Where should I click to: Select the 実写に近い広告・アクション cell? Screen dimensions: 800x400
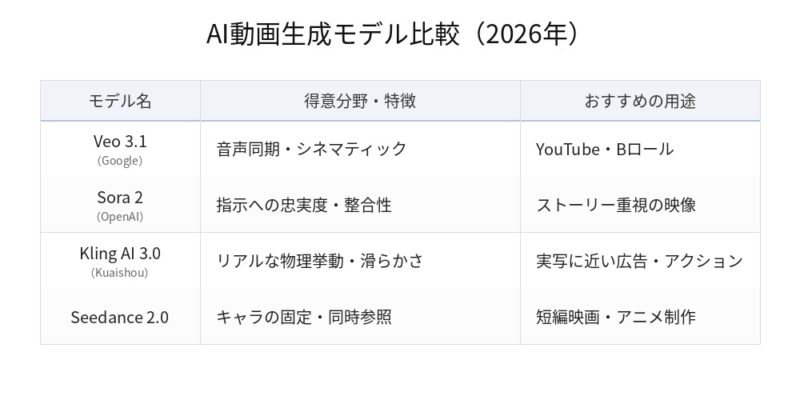(639, 261)
